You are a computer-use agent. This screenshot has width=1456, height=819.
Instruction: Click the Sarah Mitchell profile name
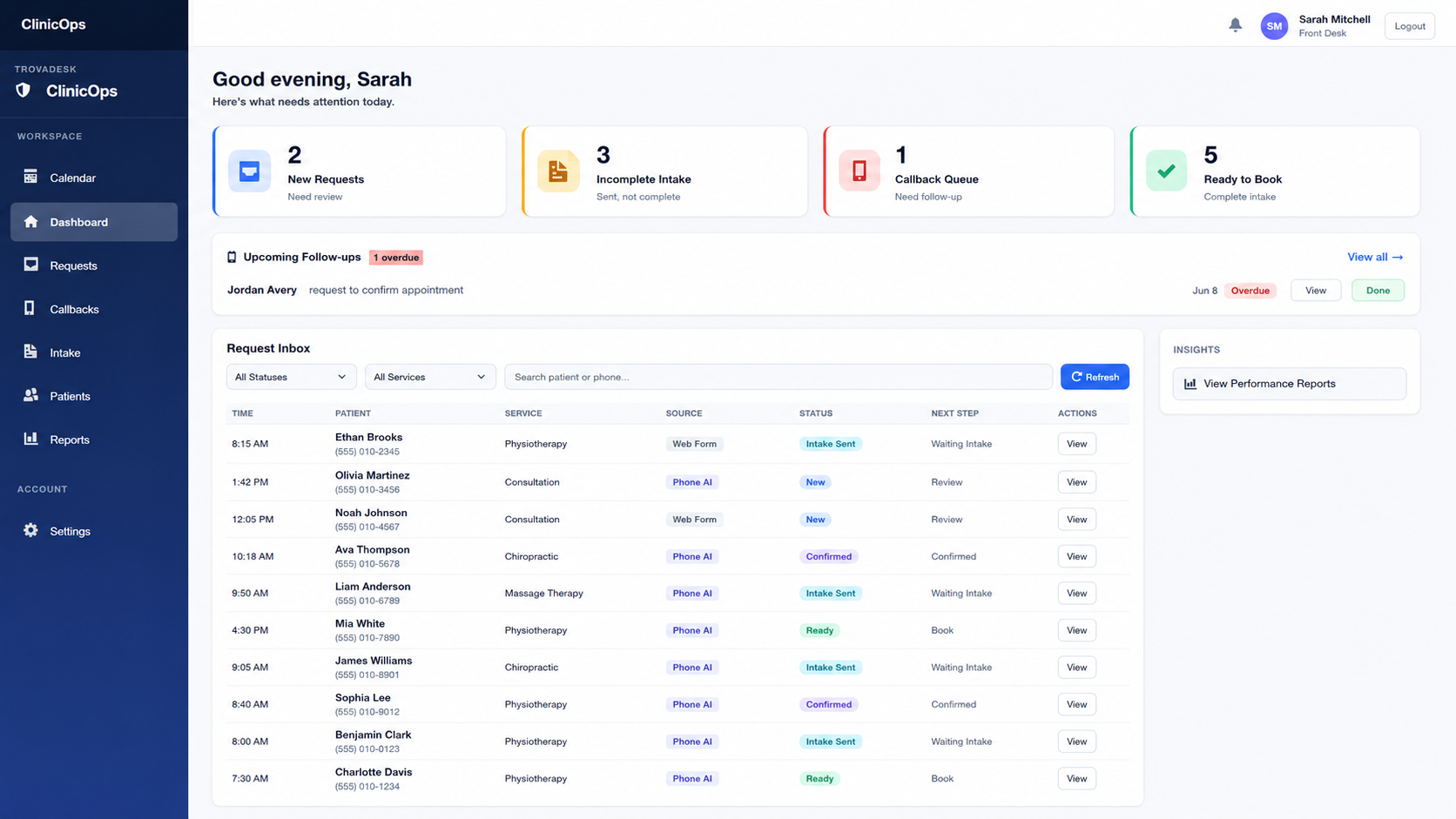(x=1334, y=19)
